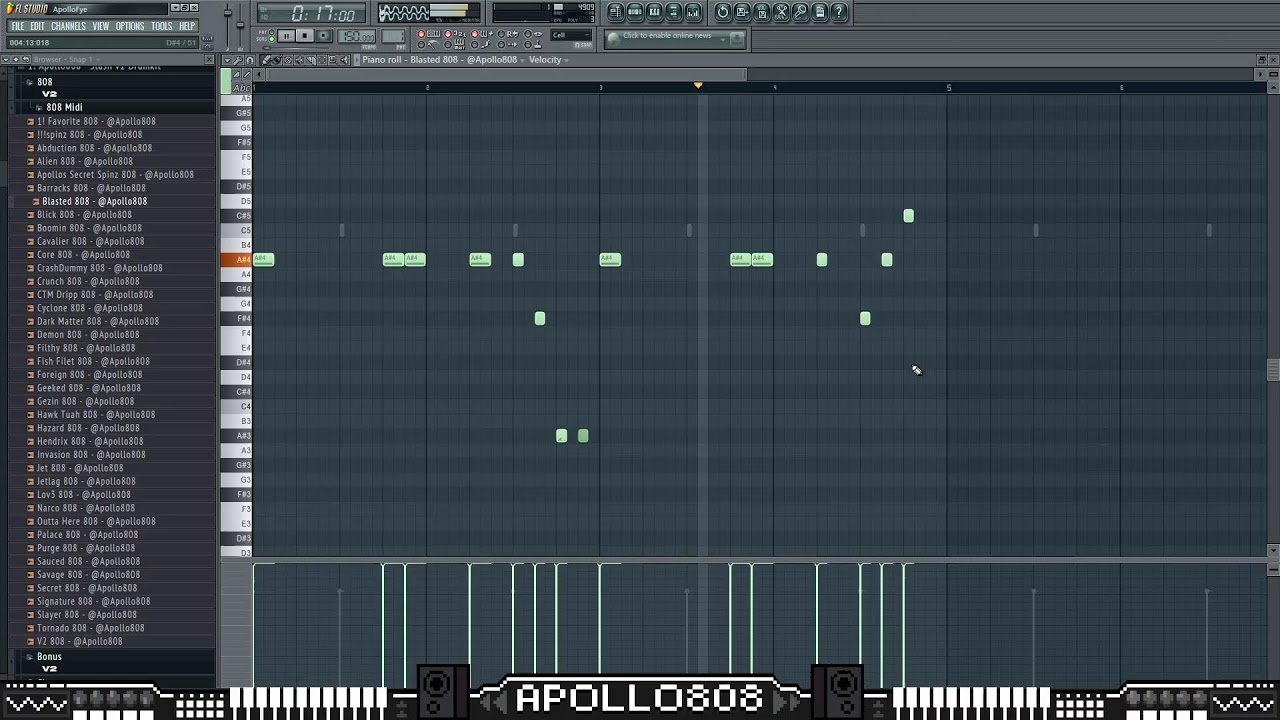The width and height of the screenshot is (1280, 720).
Task: Click the save project icon
Action: [x=742, y=12]
